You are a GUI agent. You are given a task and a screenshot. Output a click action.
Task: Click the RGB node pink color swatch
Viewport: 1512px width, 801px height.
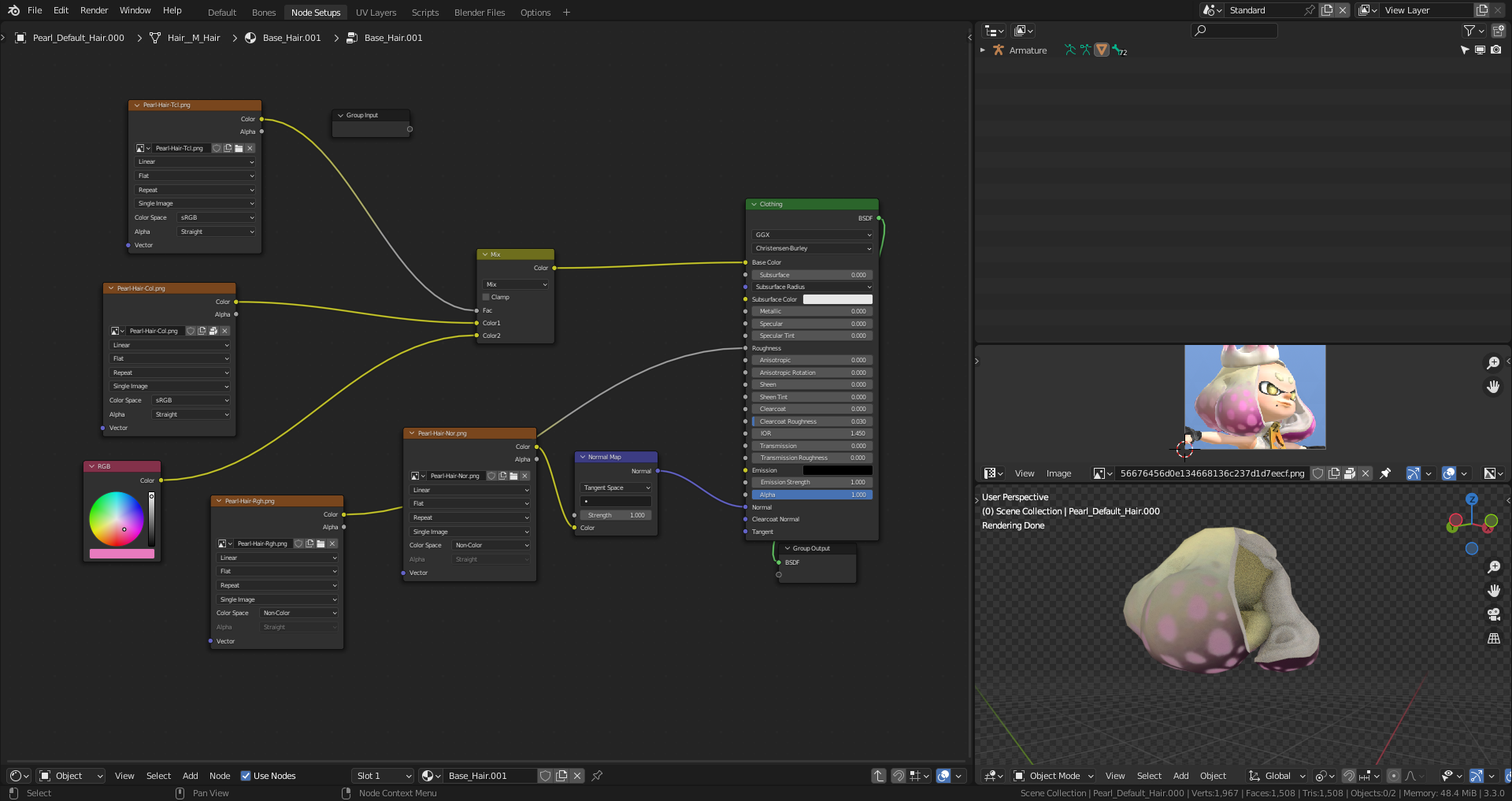pos(122,554)
